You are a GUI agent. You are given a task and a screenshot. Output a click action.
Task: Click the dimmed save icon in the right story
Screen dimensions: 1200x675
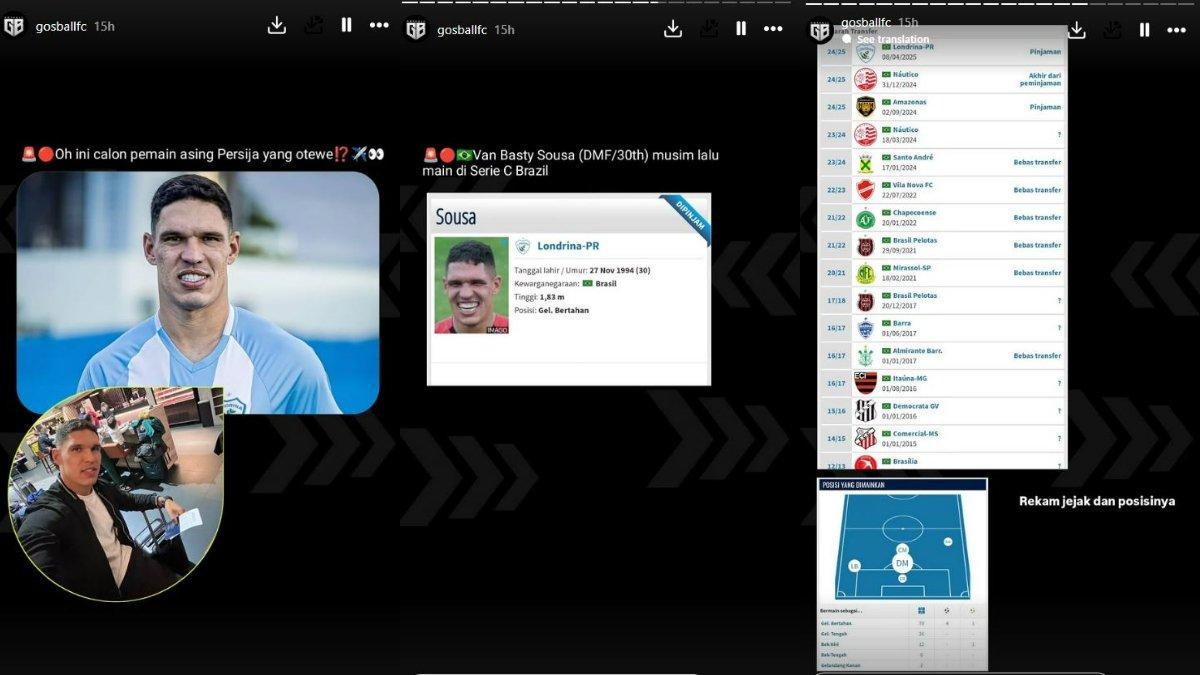tap(1112, 30)
